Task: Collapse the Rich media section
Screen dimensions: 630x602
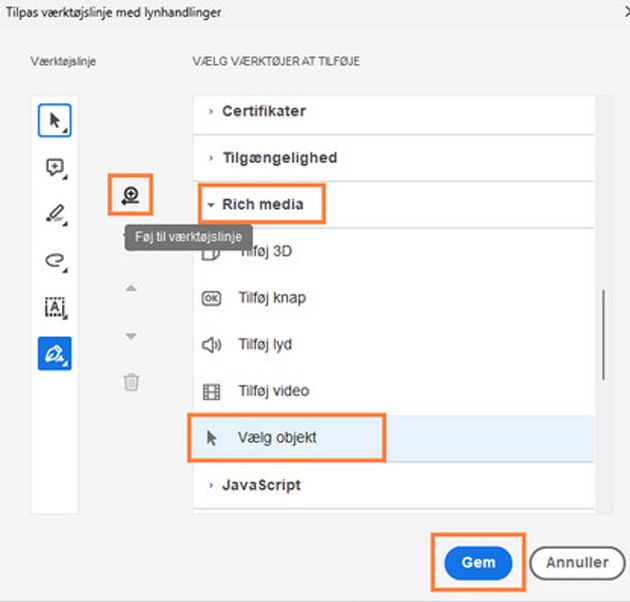Action: [262, 204]
